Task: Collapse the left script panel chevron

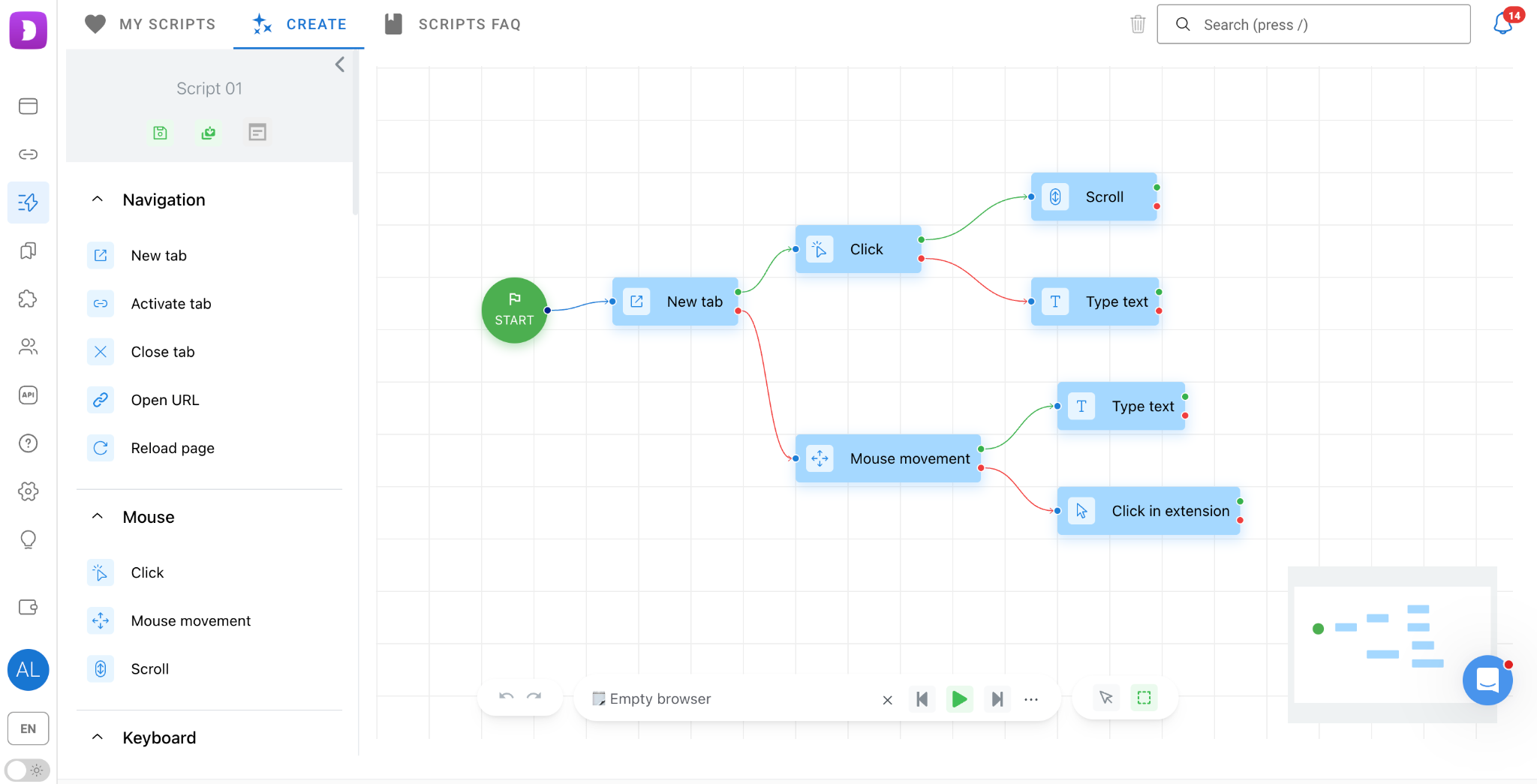Action: tap(340, 65)
